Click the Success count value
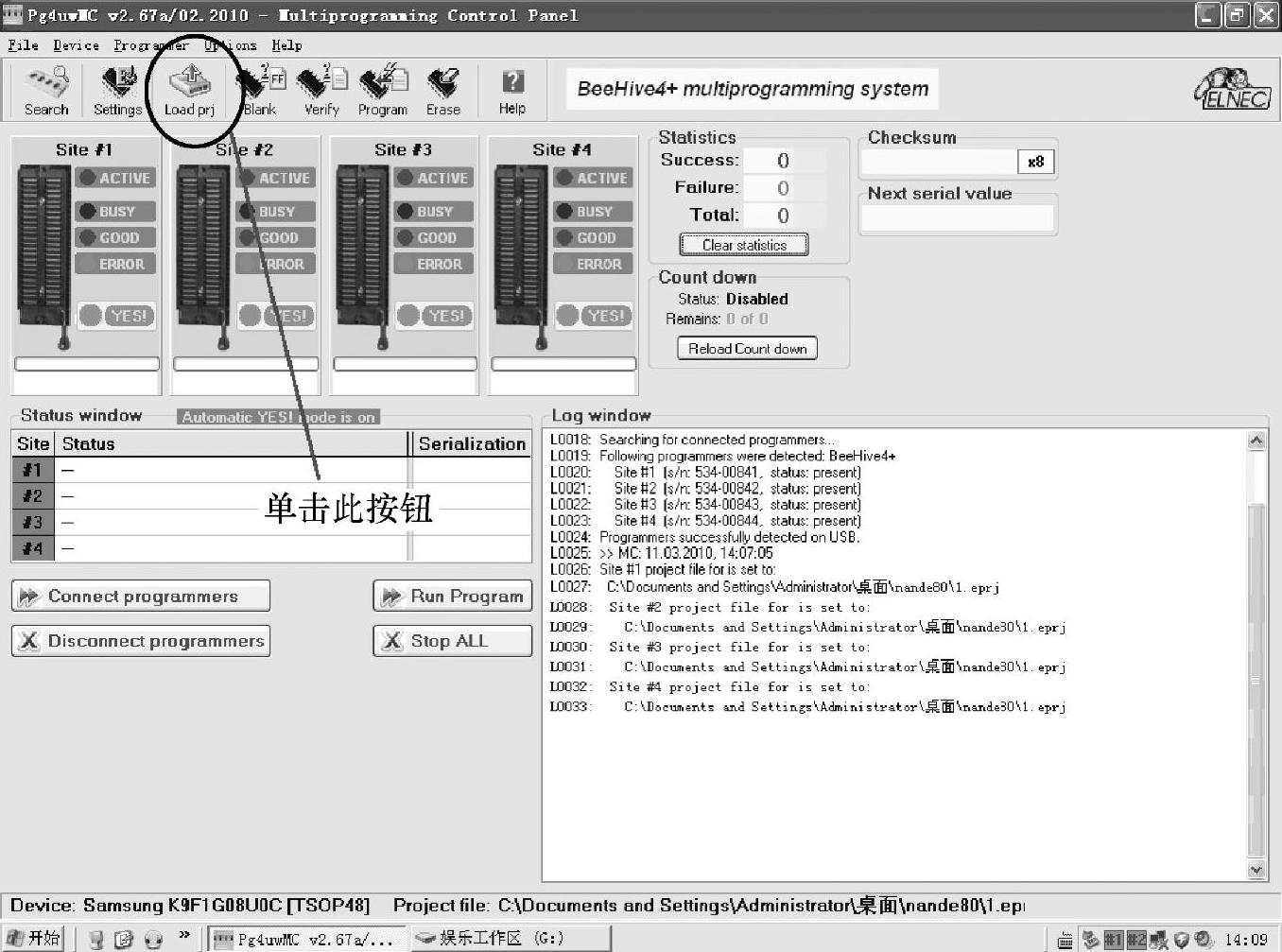 783,161
